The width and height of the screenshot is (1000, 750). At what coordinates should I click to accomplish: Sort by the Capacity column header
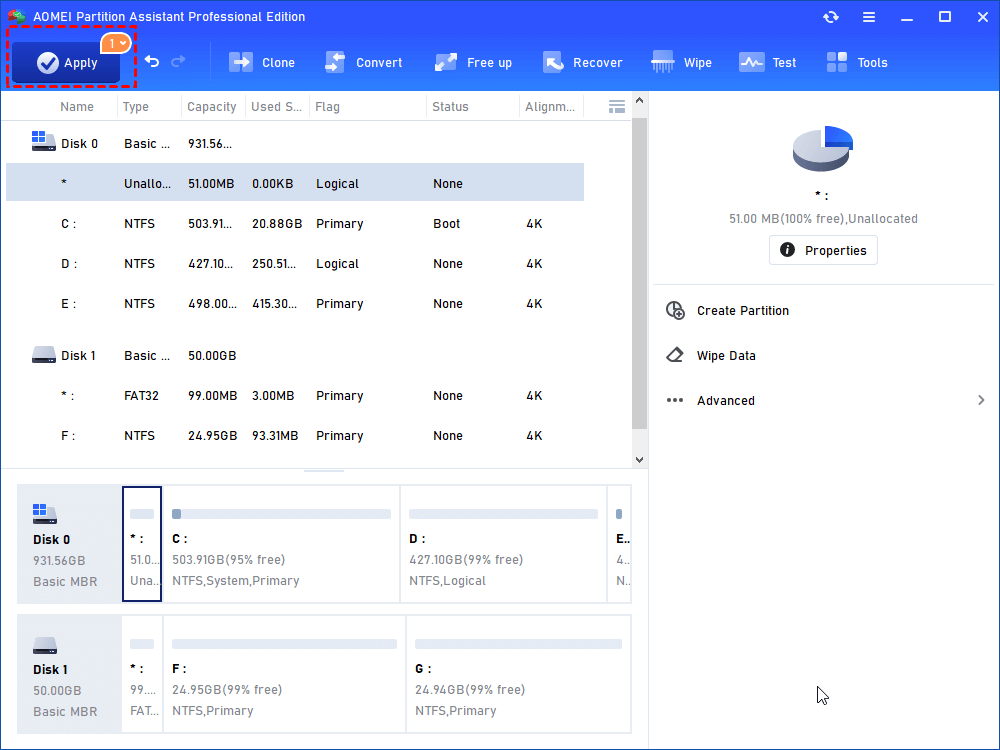pos(212,107)
